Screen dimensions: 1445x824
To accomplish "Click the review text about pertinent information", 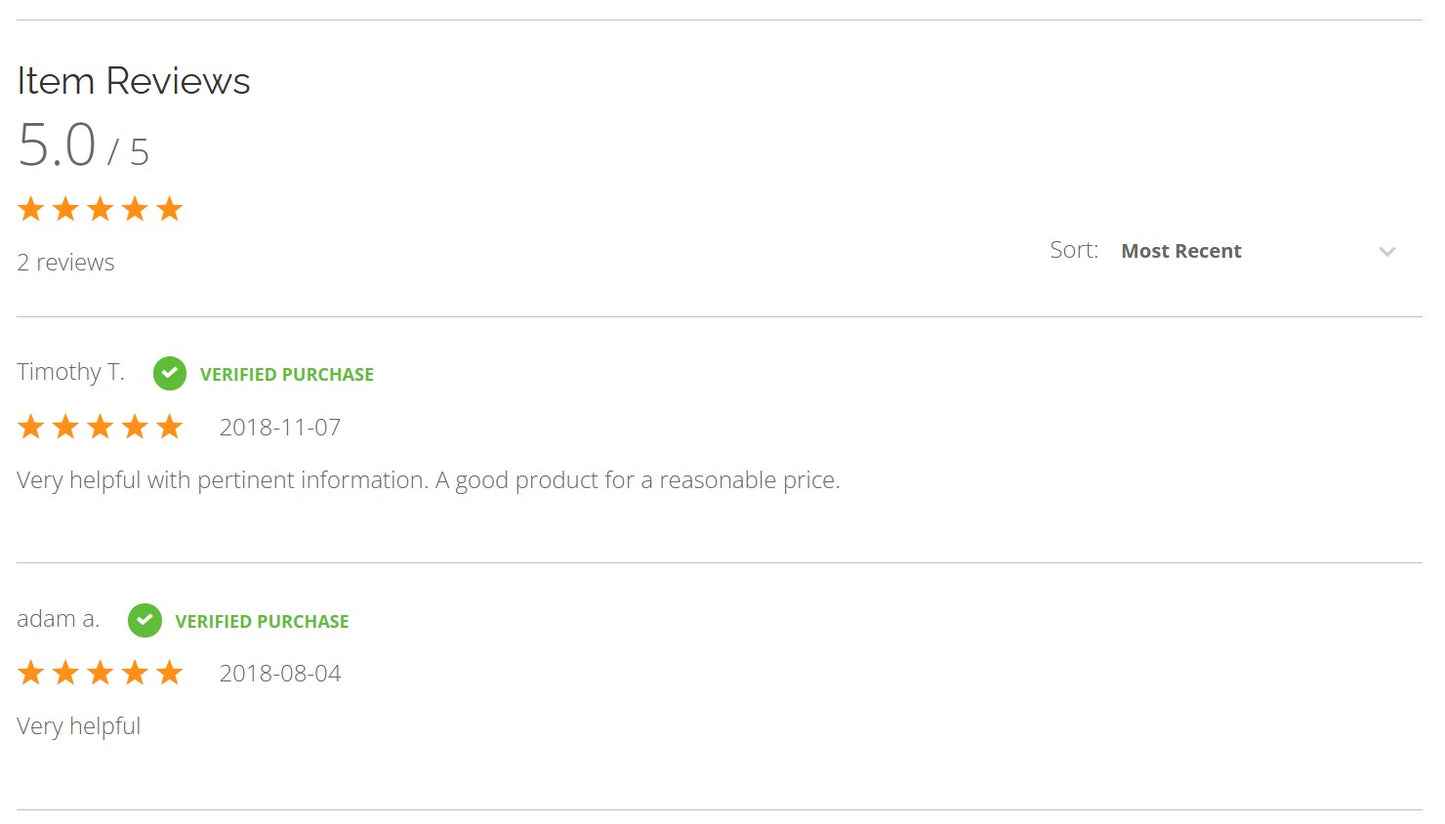I will coord(428,480).
